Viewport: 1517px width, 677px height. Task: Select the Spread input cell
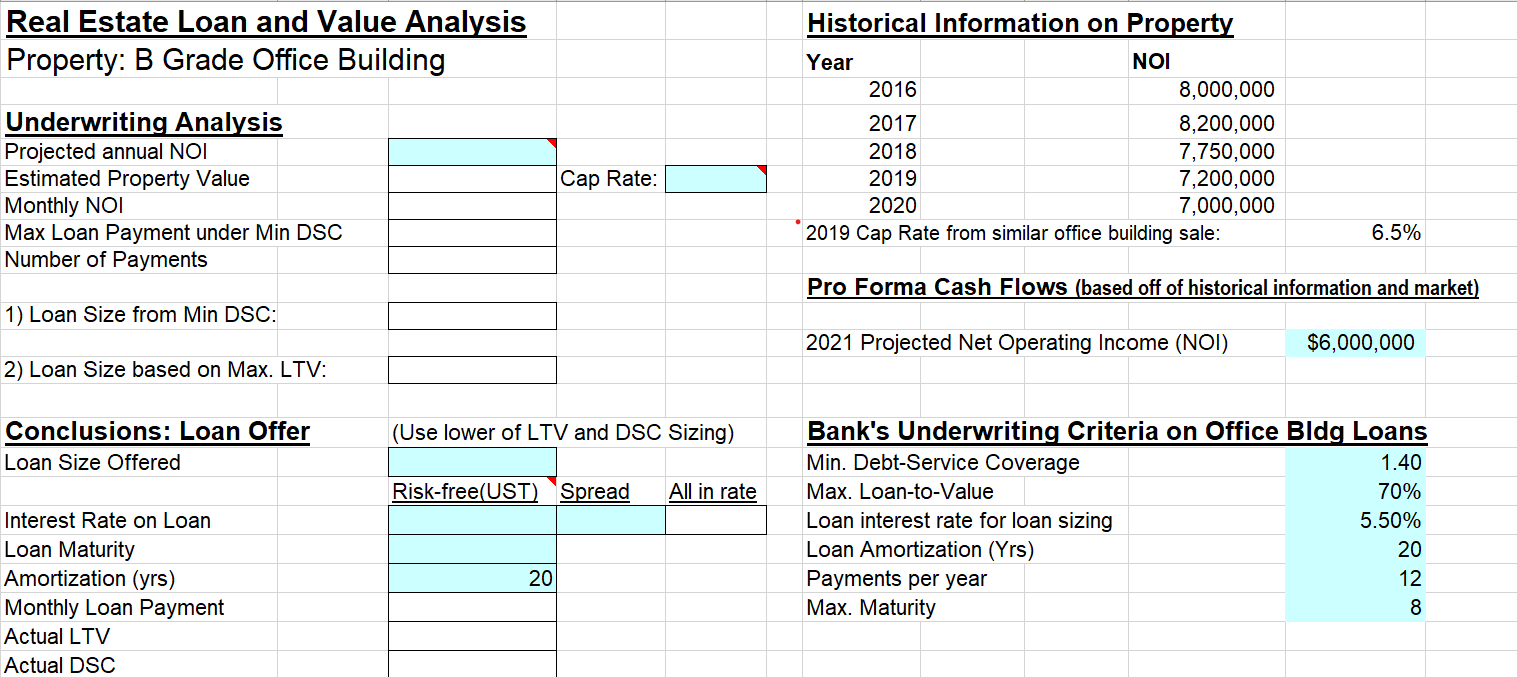pyautogui.click(x=609, y=520)
